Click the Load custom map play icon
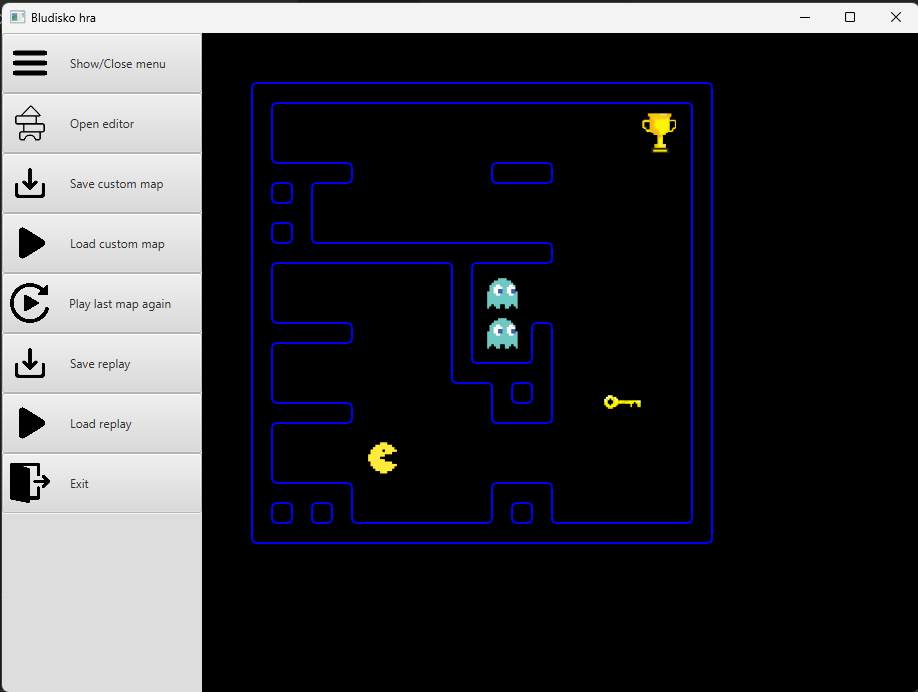918x692 pixels. tap(31, 243)
